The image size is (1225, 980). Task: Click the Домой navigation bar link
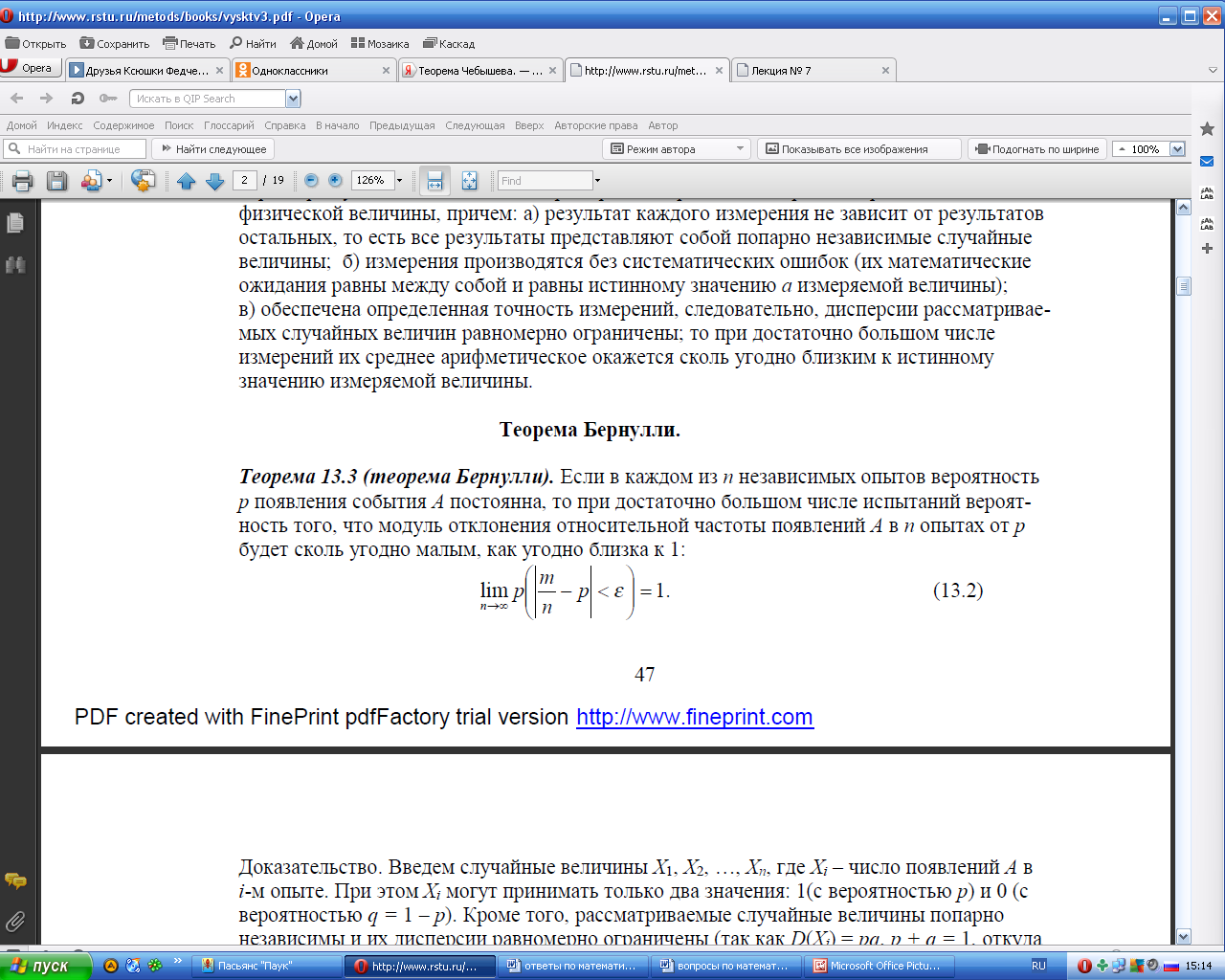point(21,125)
